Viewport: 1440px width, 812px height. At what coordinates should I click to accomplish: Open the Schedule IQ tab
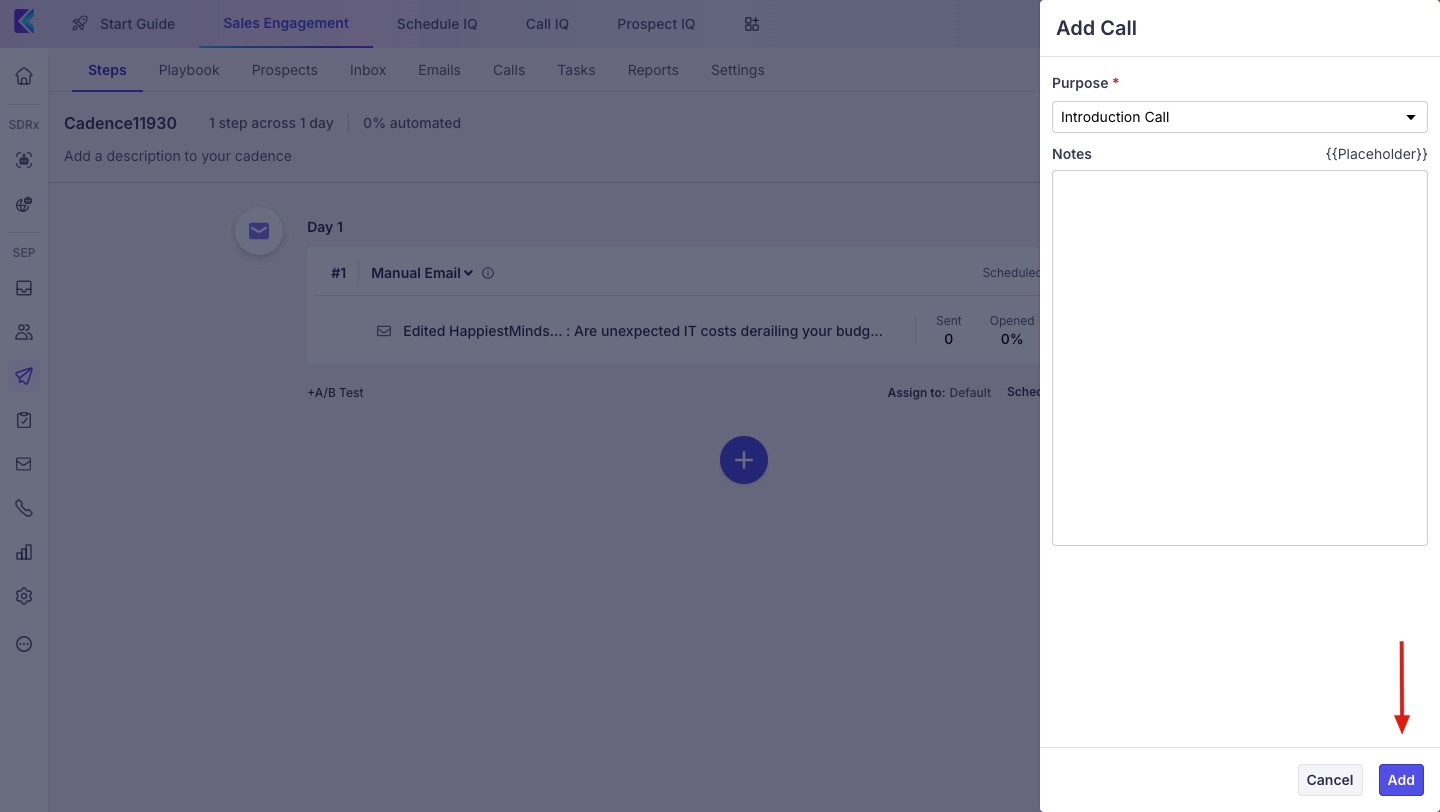pyautogui.click(x=437, y=24)
